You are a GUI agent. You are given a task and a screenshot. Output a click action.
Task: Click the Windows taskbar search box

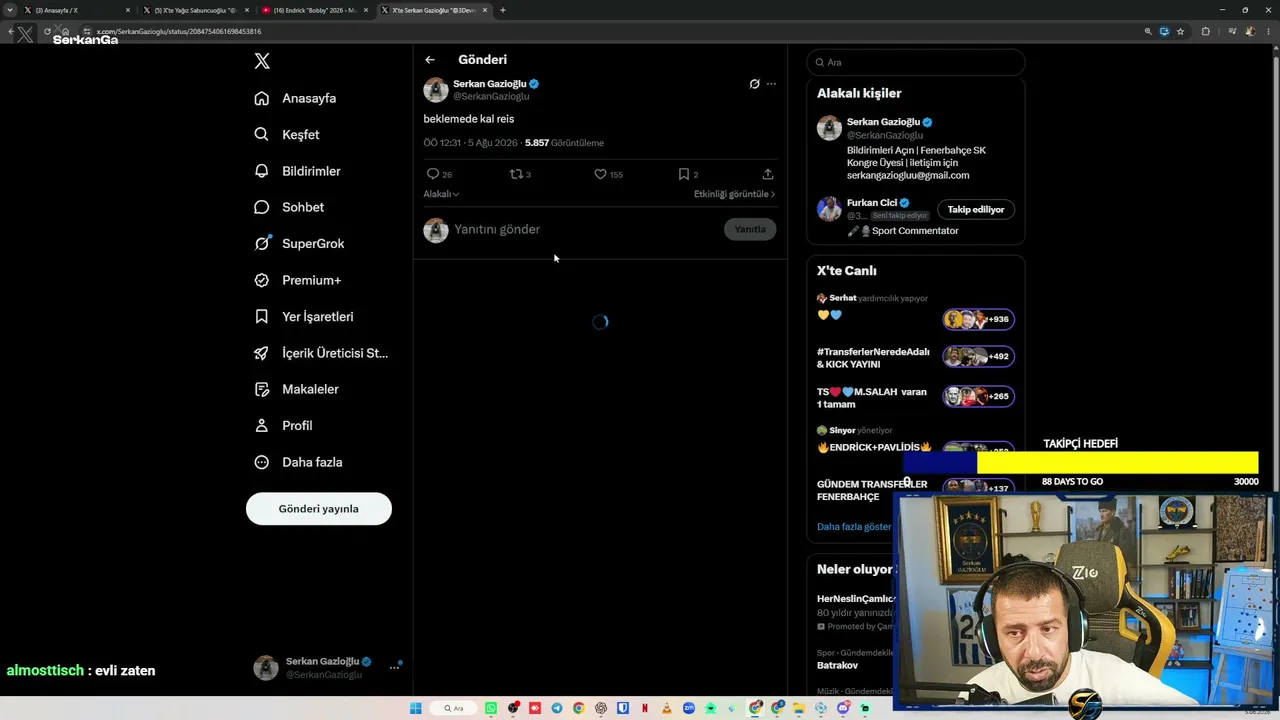[454, 708]
